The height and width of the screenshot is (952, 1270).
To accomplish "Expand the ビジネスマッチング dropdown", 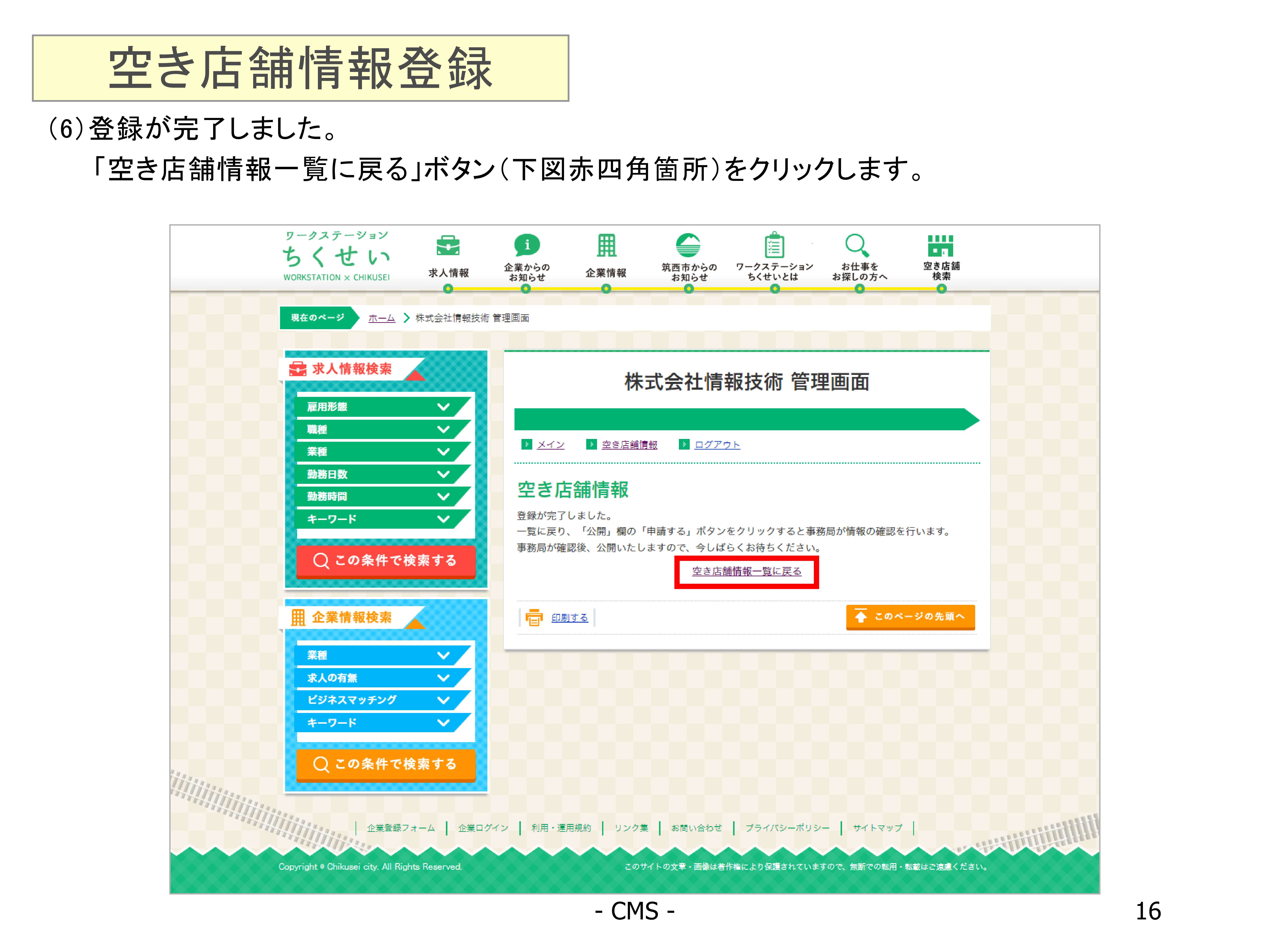I will pos(383,700).
